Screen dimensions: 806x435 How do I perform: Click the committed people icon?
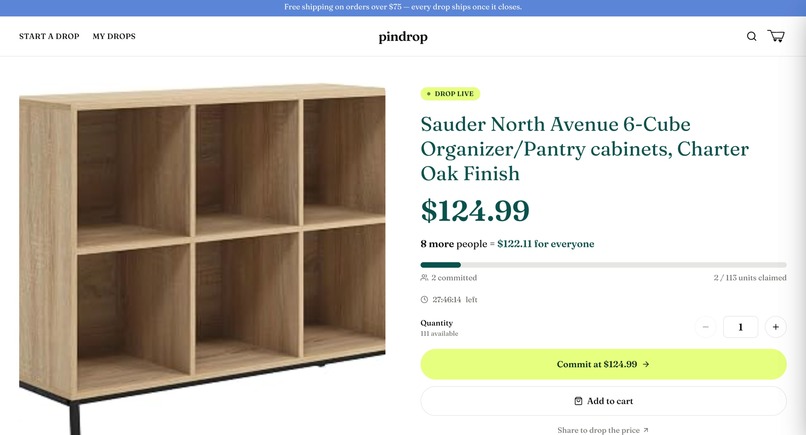424,278
